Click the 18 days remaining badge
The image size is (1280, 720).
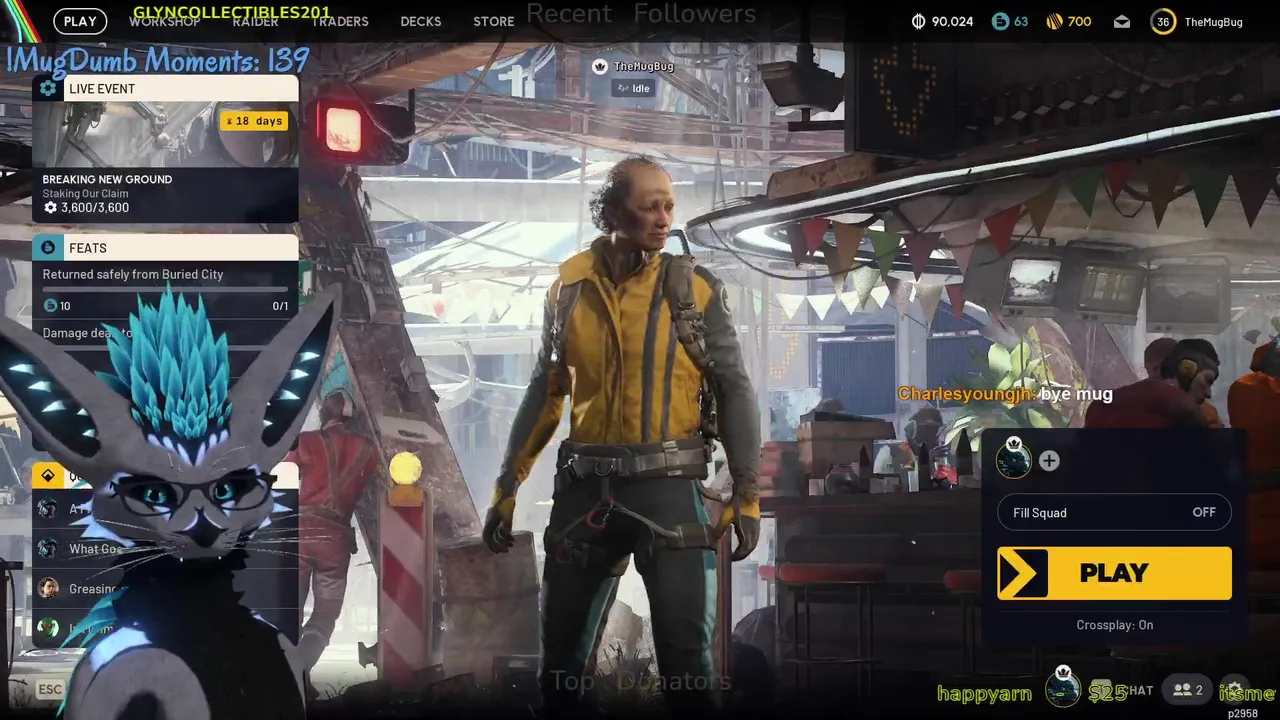[x=254, y=121]
